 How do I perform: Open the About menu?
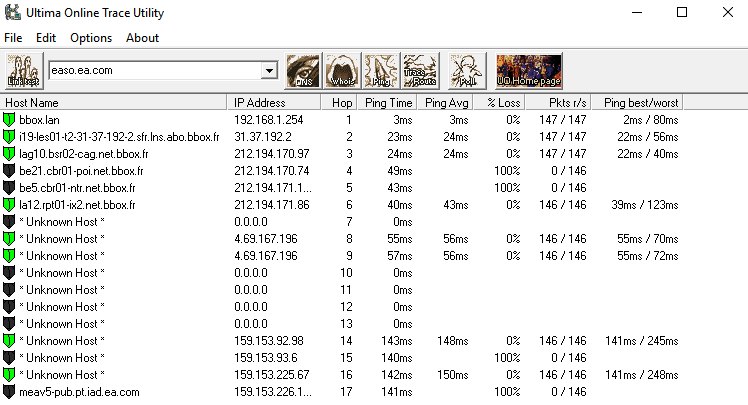click(142, 38)
